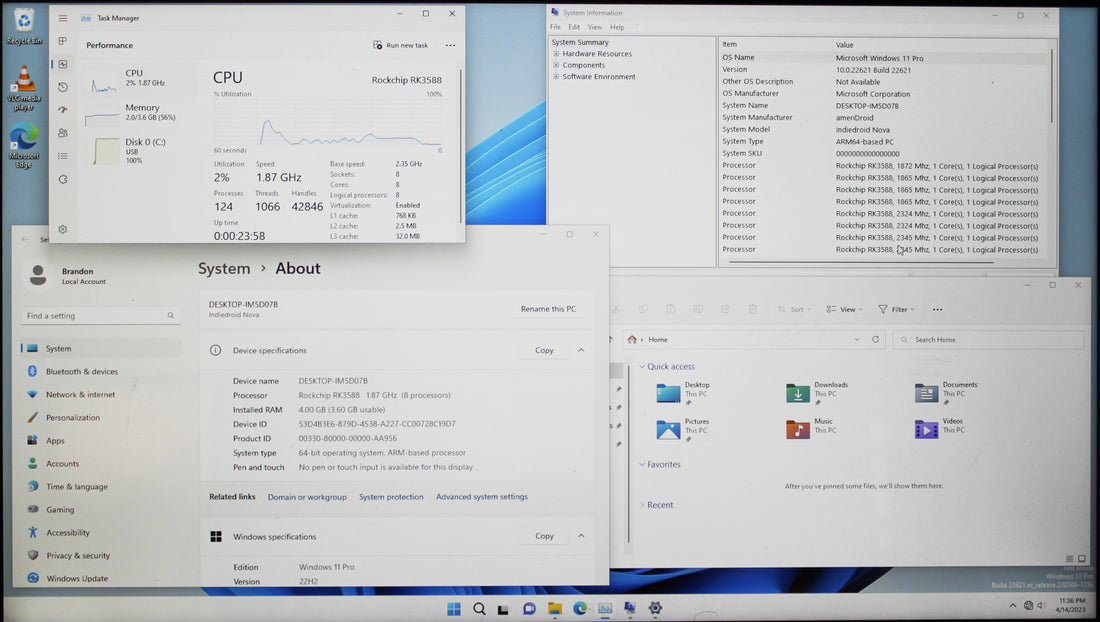The image size is (1100, 622).
Task: Open Windows Update in Settings sidebar
Action: [x=77, y=579]
